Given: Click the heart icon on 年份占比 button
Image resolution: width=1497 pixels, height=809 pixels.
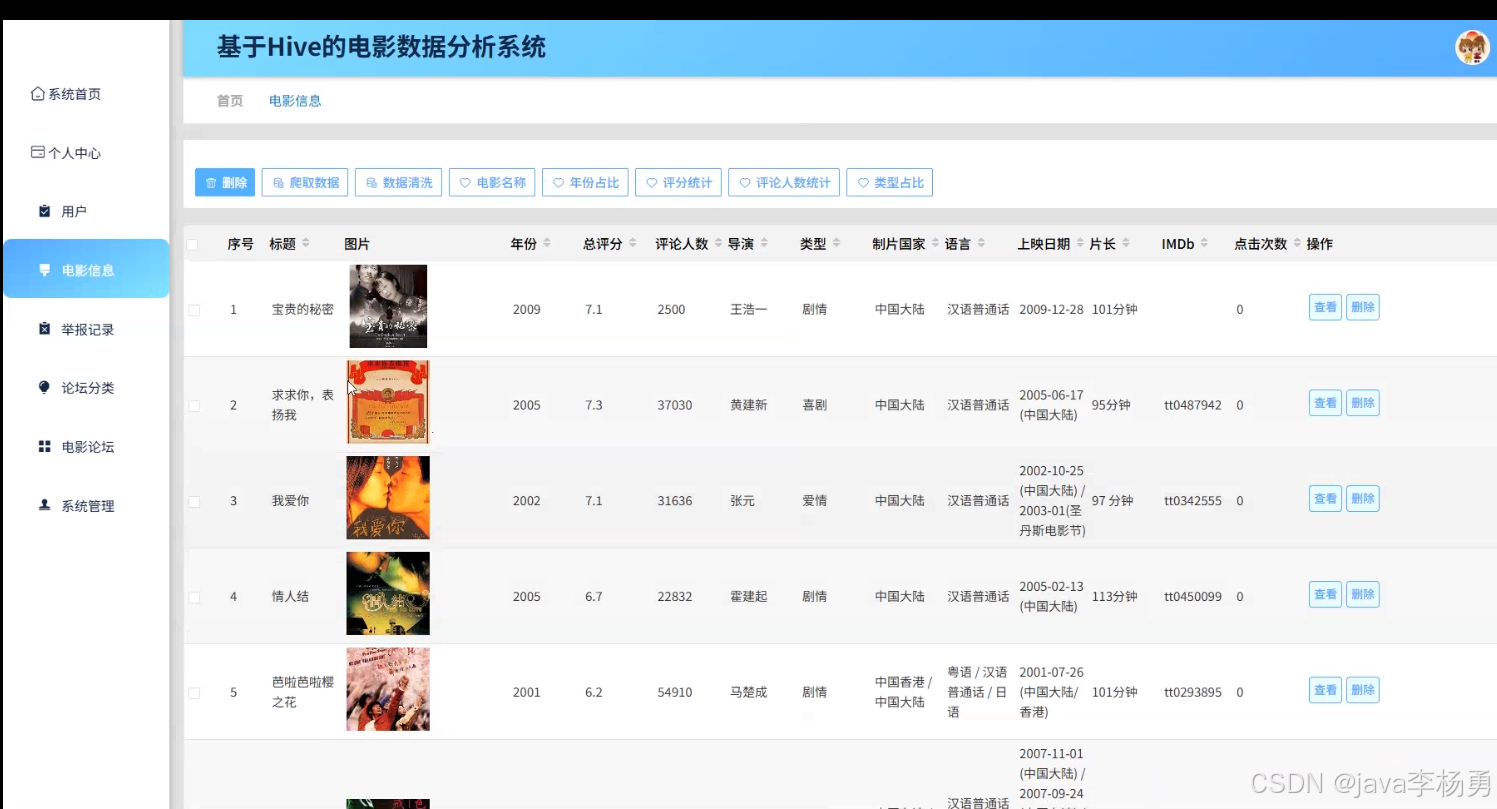Looking at the screenshot, I should click(x=558, y=183).
